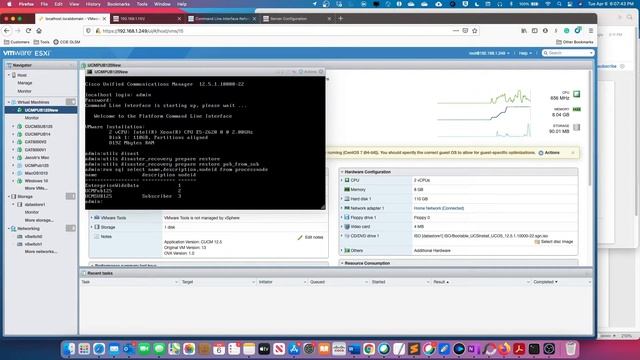Expand the Video card row
Screen dimensions: 640x360
342,227
